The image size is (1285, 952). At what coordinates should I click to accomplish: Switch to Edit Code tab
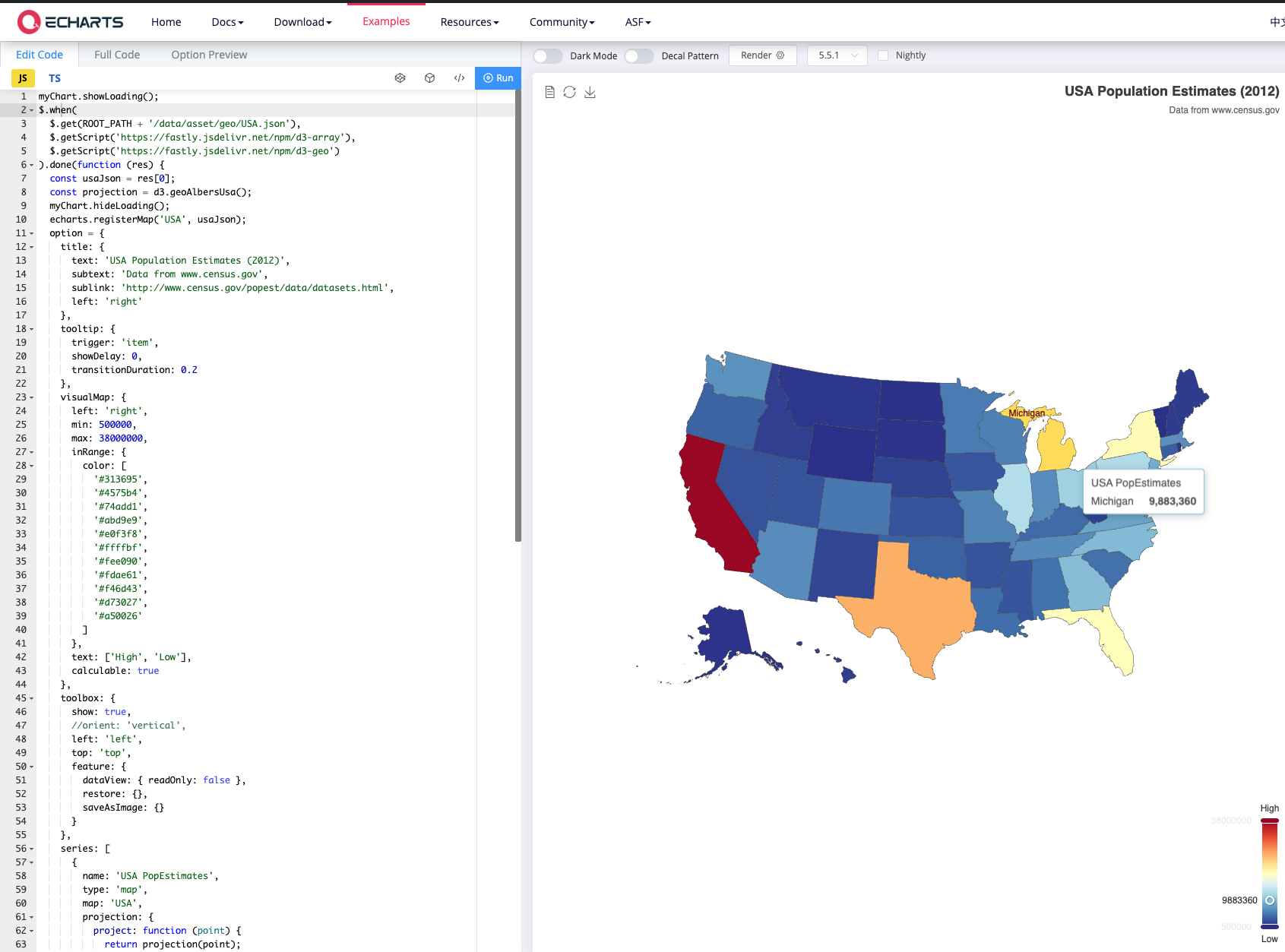pyautogui.click(x=40, y=55)
